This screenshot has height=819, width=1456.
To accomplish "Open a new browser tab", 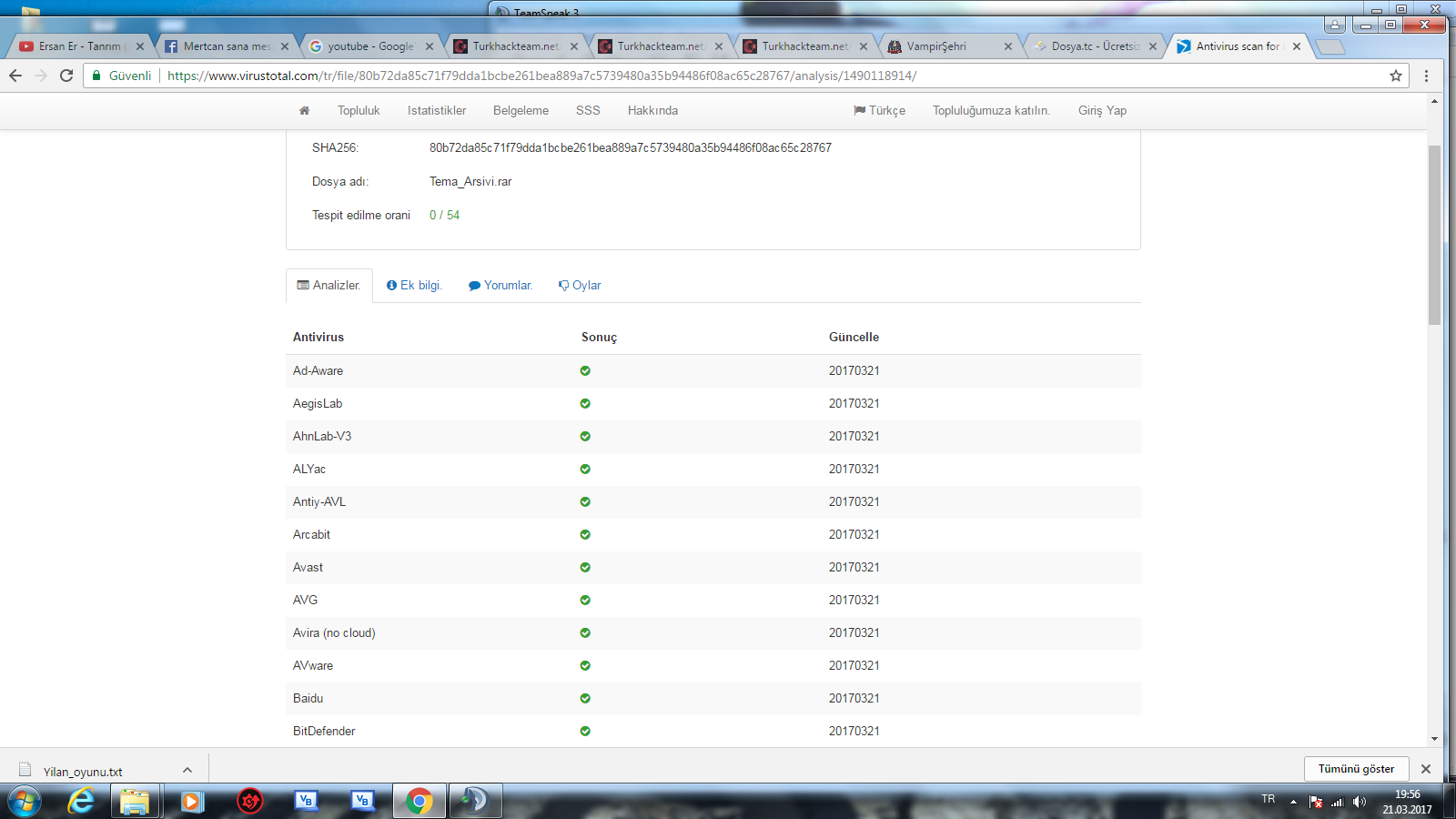I will tap(1330, 46).
